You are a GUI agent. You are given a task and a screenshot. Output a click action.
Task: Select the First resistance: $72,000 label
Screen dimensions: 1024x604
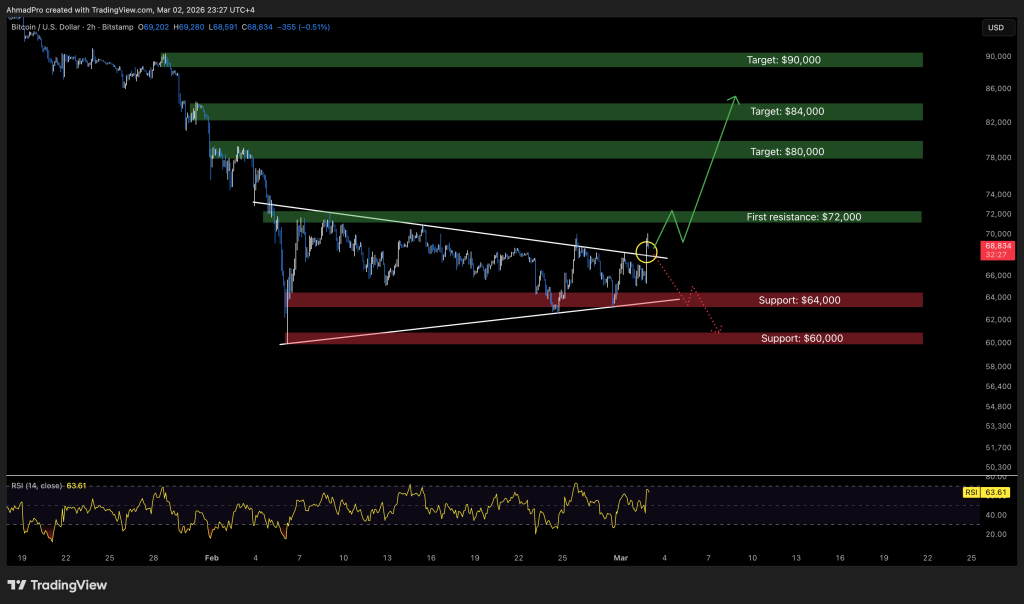(x=803, y=217)
